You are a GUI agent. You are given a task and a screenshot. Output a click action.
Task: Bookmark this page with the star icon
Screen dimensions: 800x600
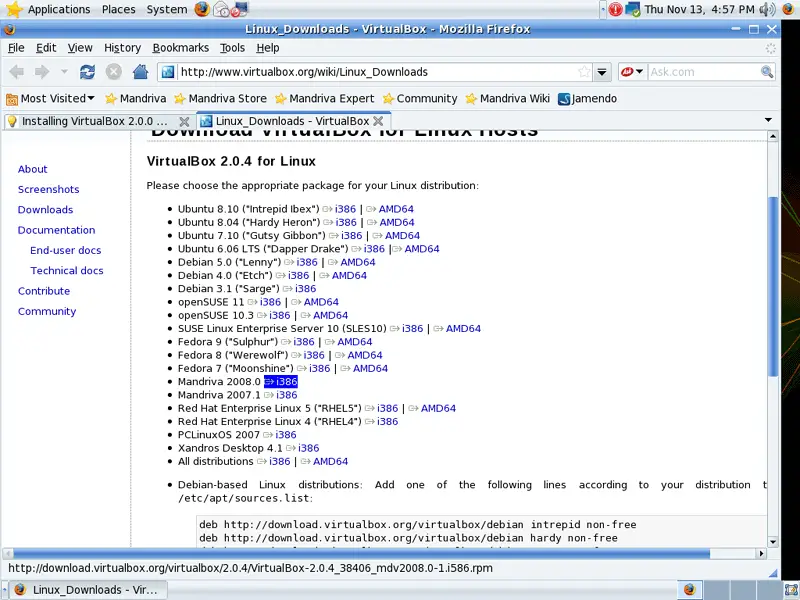pos(584,72)
